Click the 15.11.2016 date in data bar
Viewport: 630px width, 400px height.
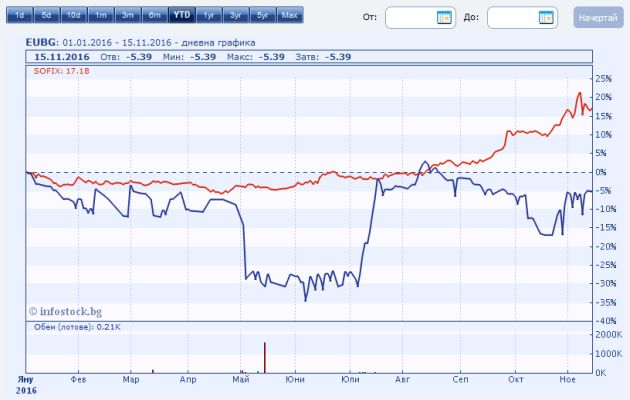click(x=62, y=57)
